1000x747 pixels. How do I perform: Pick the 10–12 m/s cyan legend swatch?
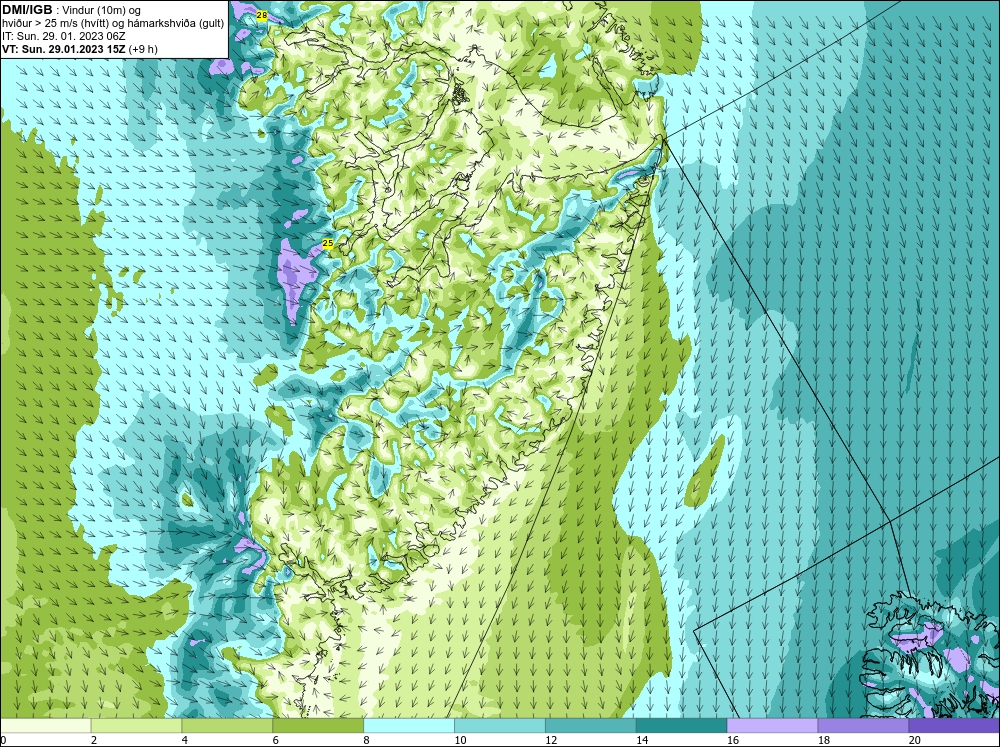500,726
